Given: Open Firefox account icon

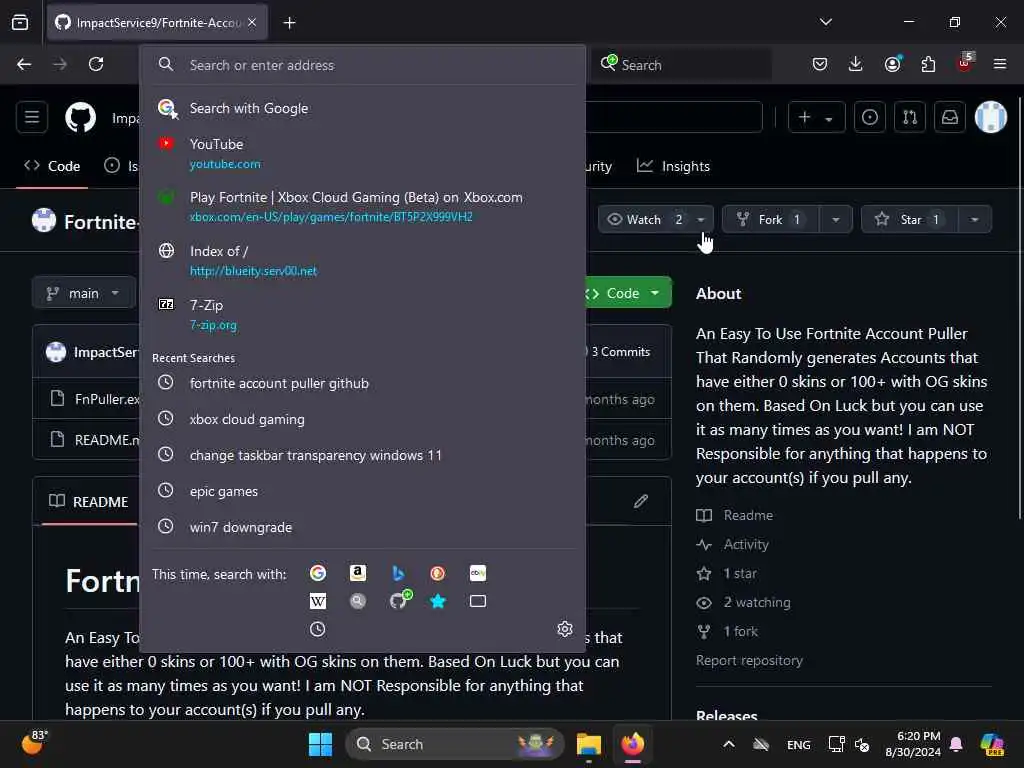Looking at the screenshot, I should (x=893, y=64).
